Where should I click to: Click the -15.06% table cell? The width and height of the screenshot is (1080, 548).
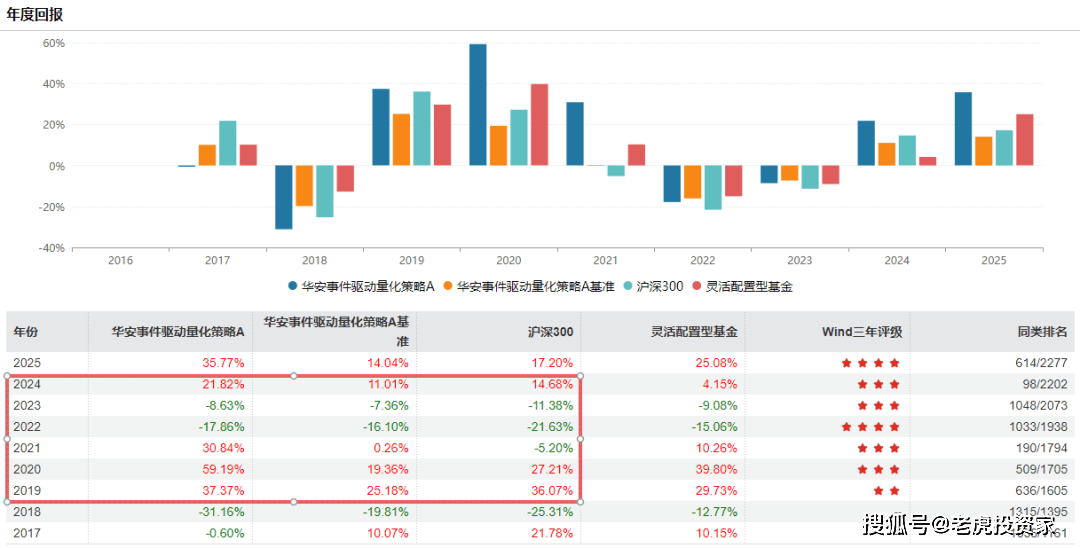point(714,427)
